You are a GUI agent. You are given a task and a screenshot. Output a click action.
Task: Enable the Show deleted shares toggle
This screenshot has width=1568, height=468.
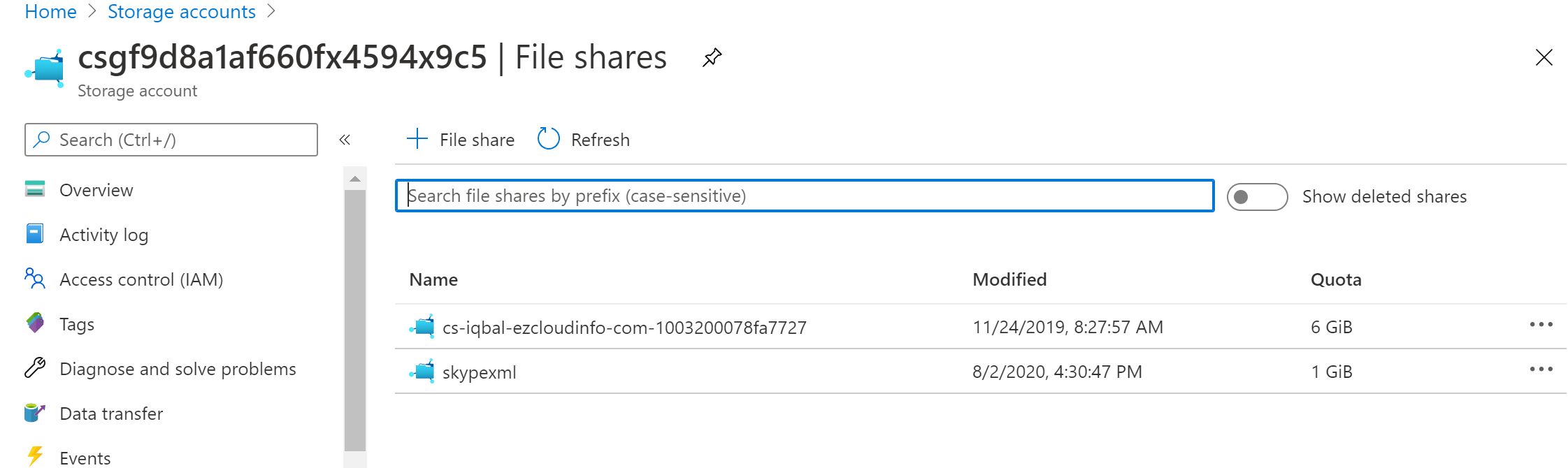pos(1256,196)
